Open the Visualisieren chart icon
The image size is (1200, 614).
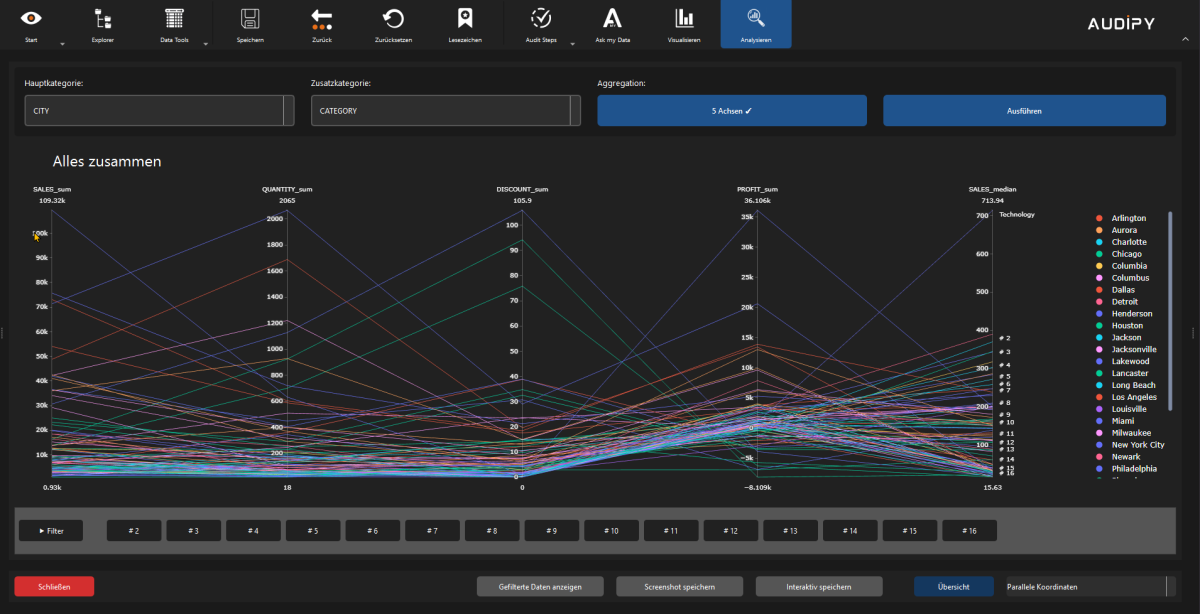click(684, 18)
